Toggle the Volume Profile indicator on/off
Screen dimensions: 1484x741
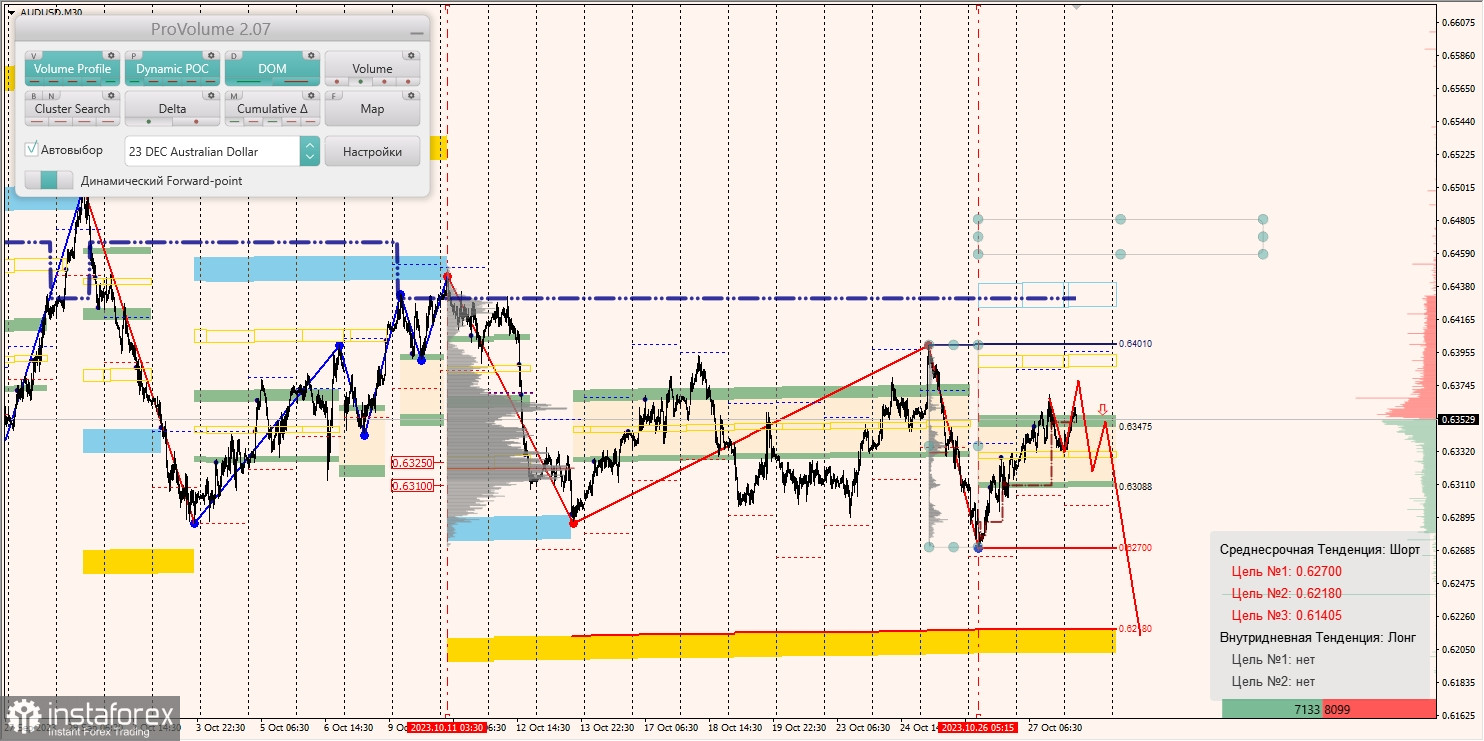(72, 69)
